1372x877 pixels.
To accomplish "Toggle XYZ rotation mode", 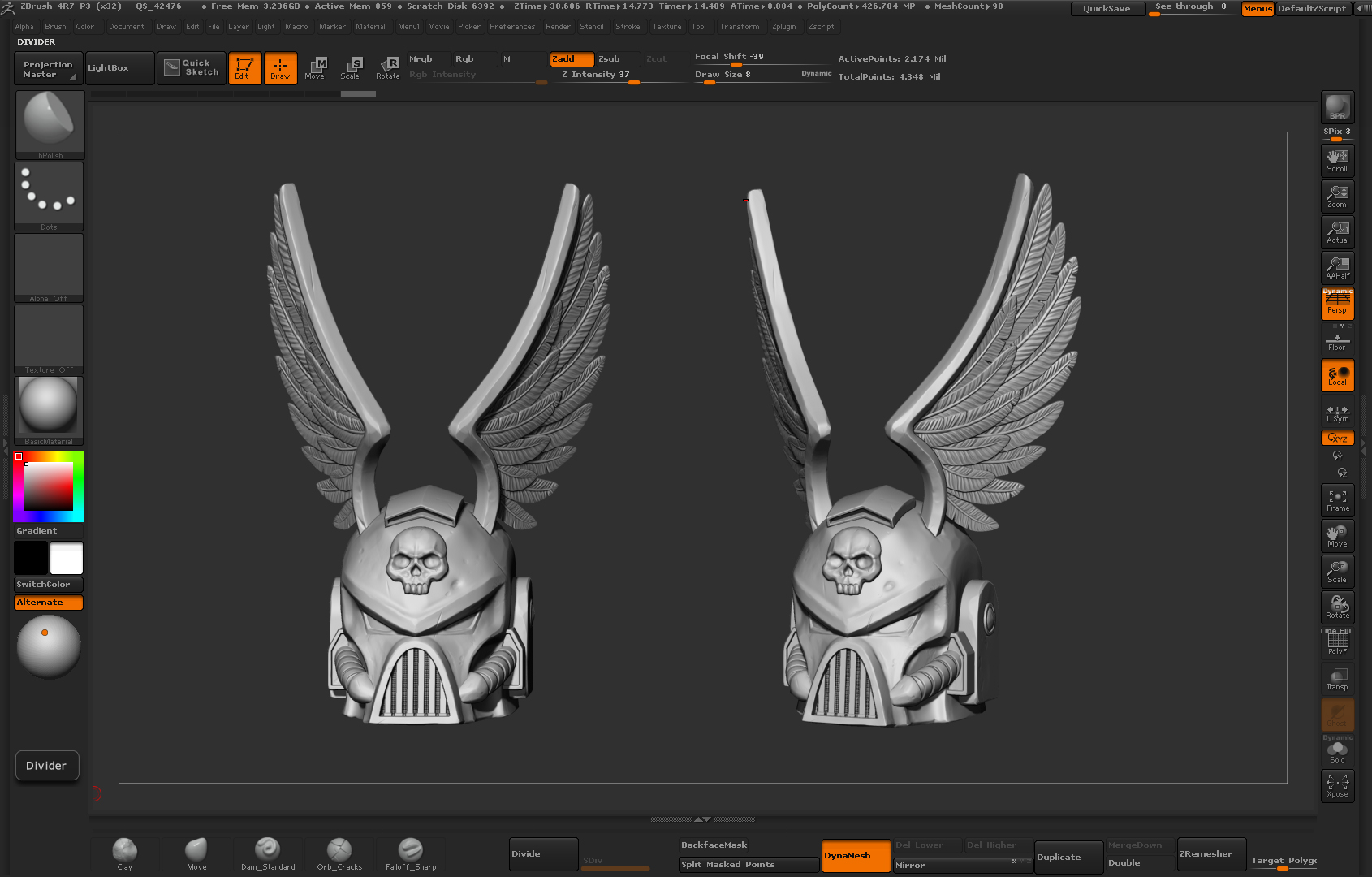I will [1337, 438].
